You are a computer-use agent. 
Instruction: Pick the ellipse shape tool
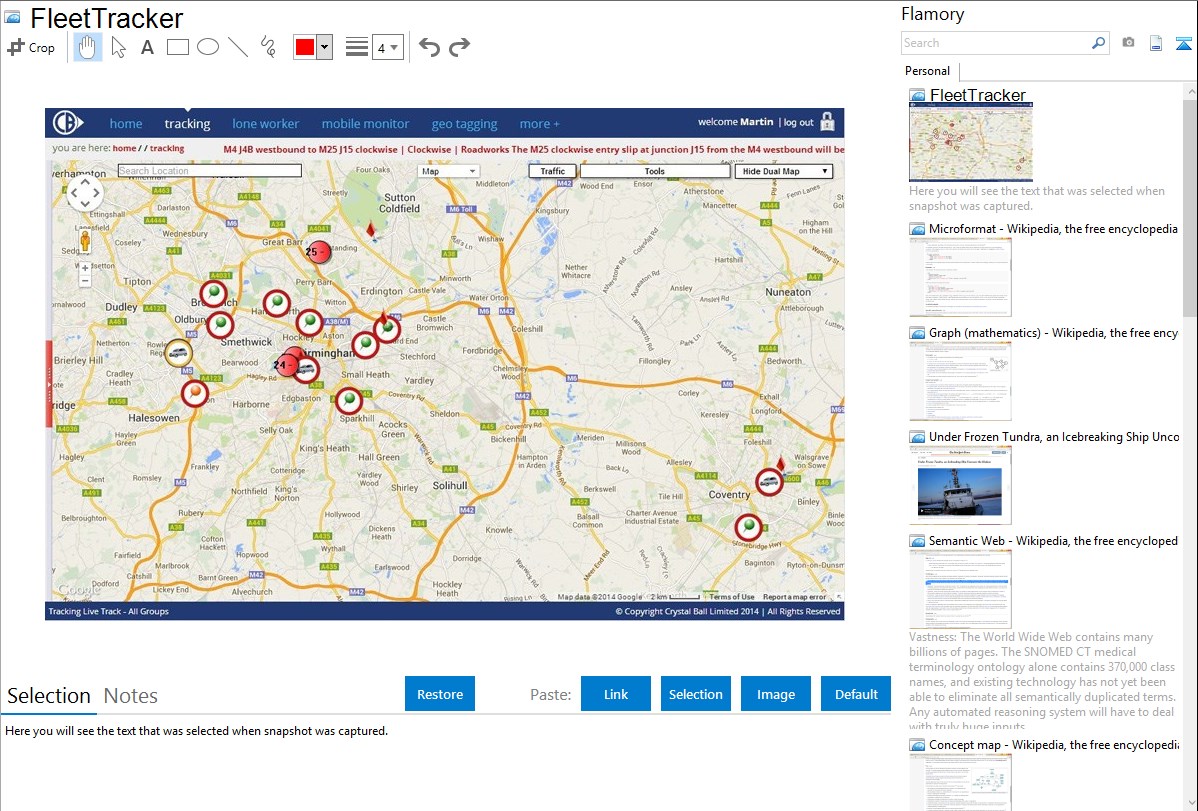(208, 47)
